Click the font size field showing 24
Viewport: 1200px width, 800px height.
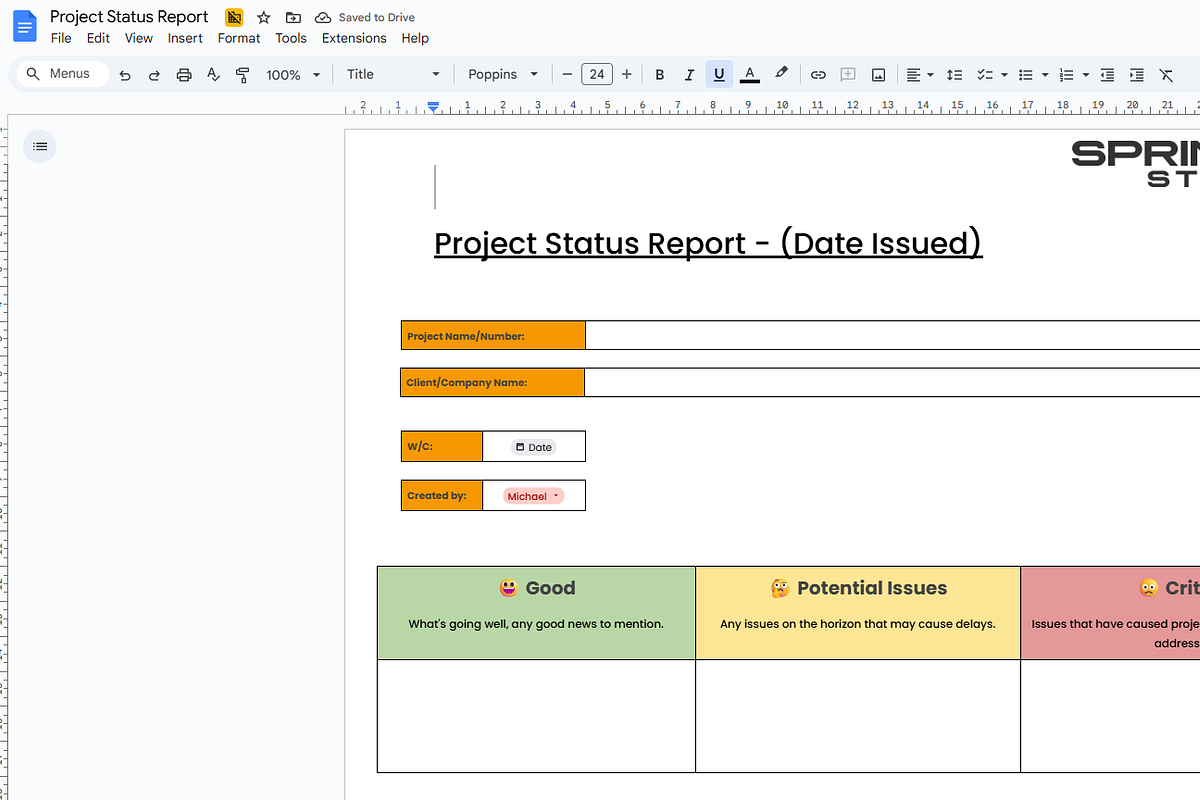(597, 75)
